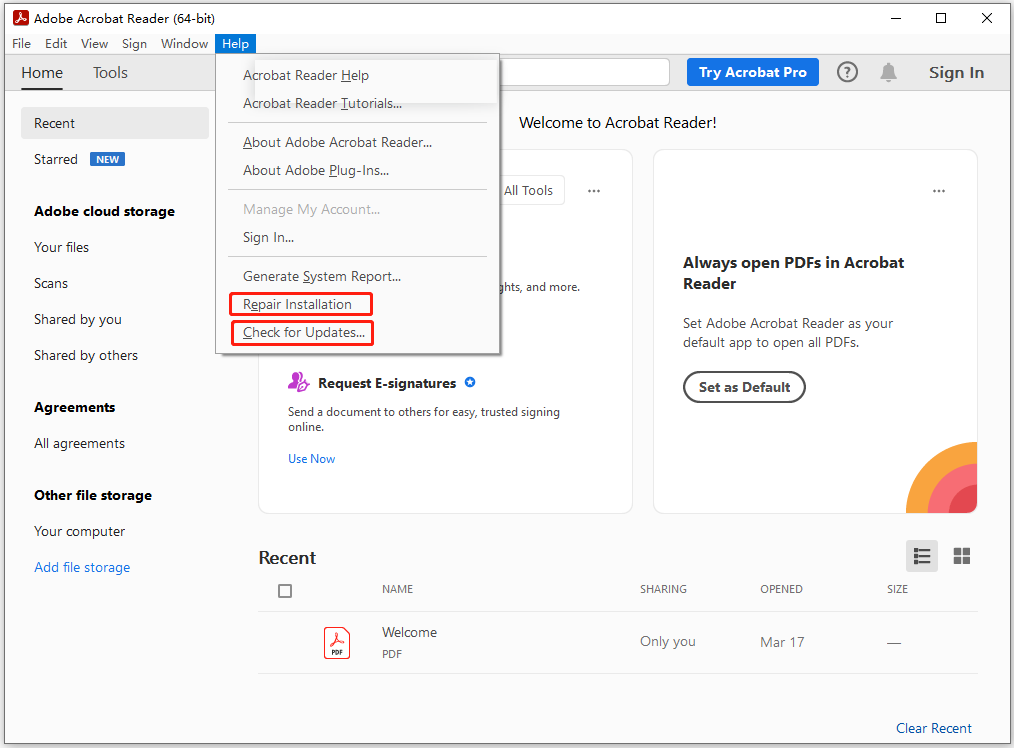The width and height of the screenshot is (1014, 748).
Task: Click Only you sharing status
Action: click(667, 641)
